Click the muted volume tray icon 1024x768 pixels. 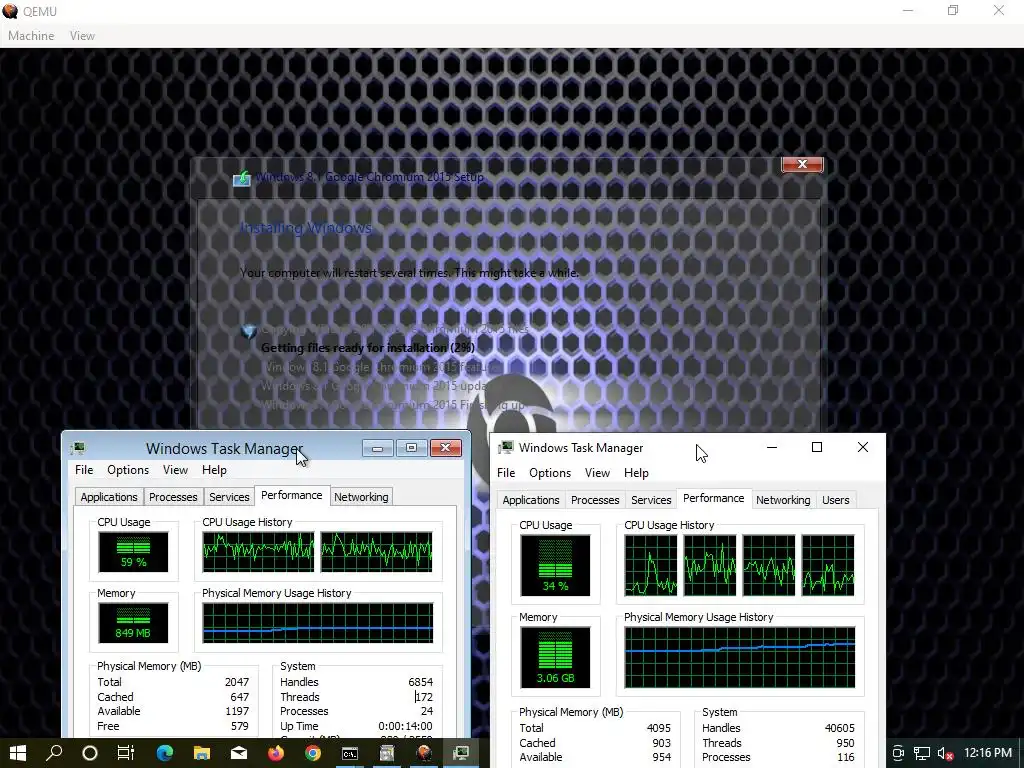click(x=945, y=753)
